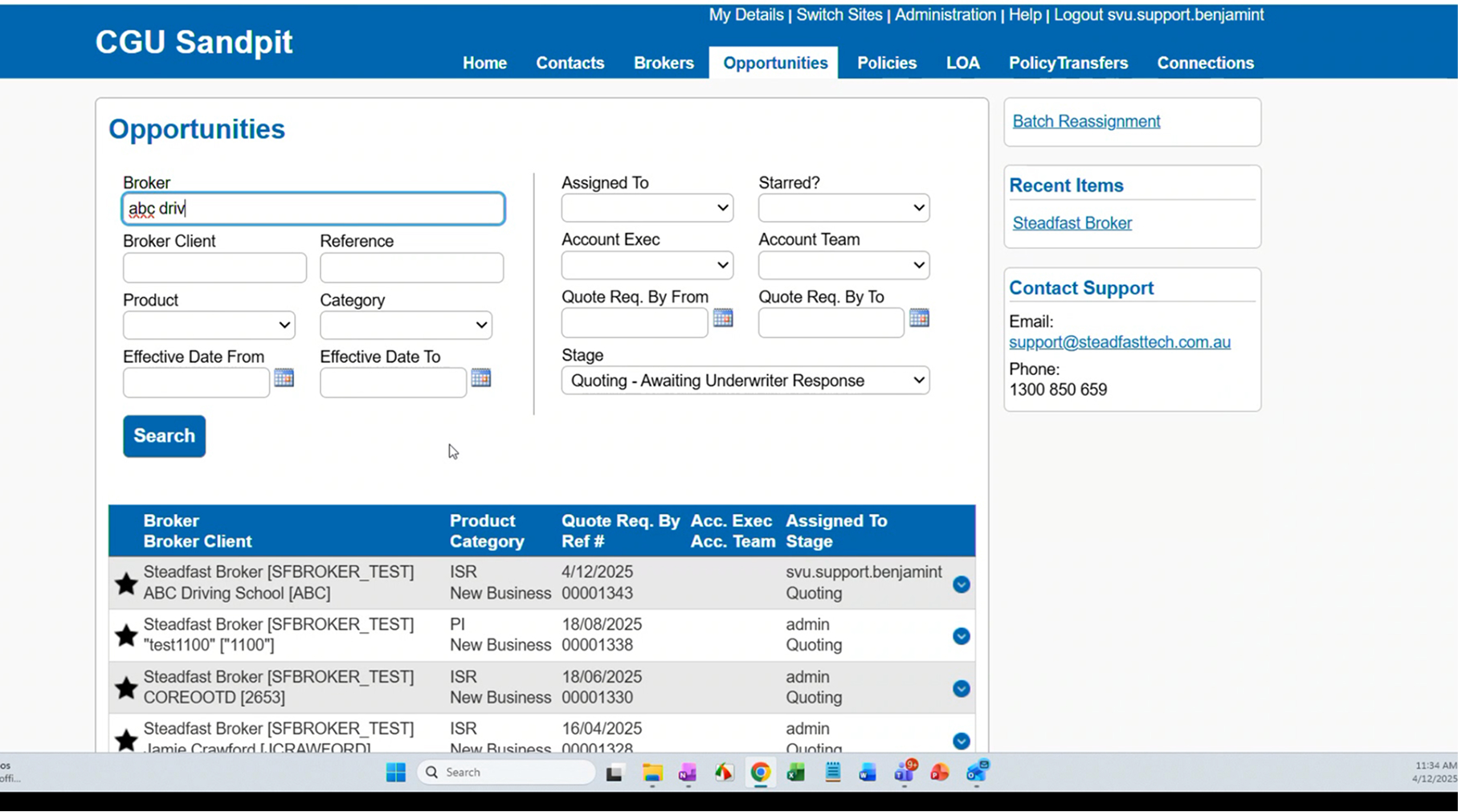Toggle star on COREOOTD opportunity row
Viewport: 1458px width, 812px height.
pyautogui.click(x=126, y=688)
